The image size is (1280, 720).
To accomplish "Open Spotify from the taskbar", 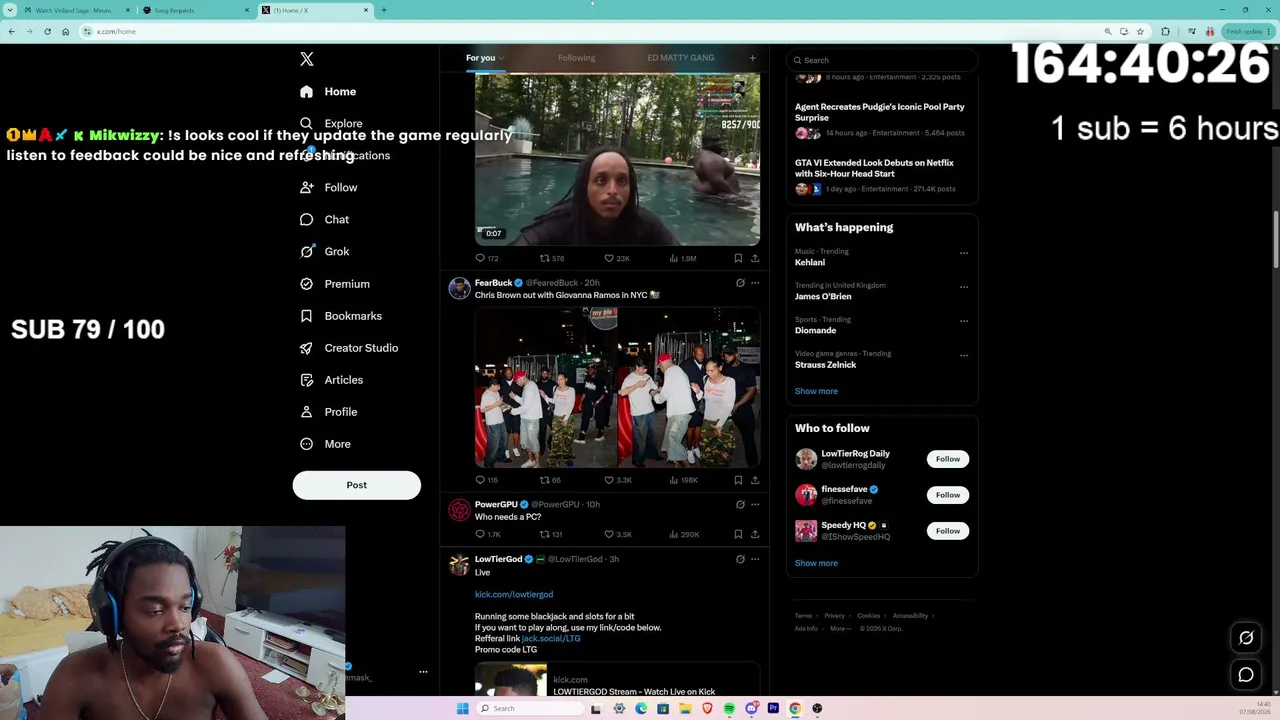I will point(729,708).
